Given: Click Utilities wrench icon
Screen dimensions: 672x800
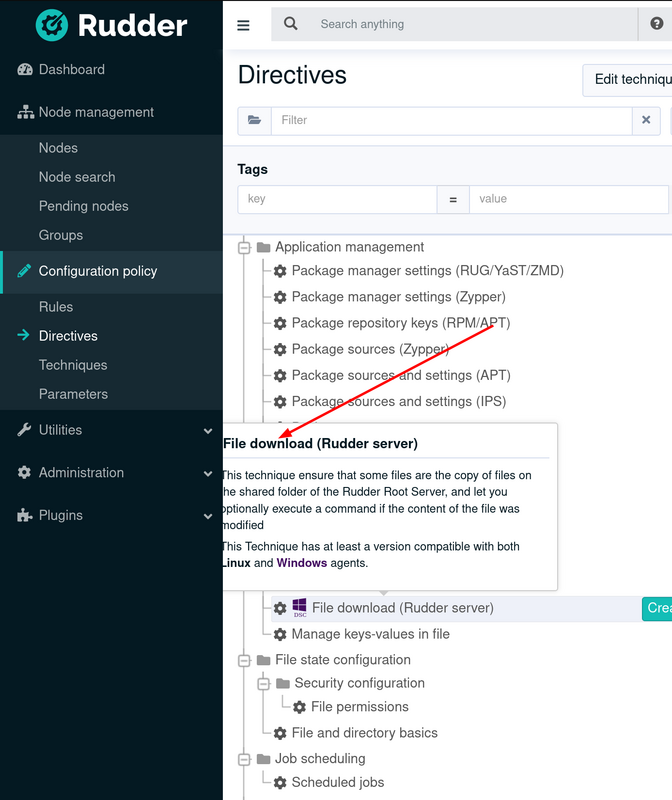Looking at the screenshot, I should pos(24,430).
